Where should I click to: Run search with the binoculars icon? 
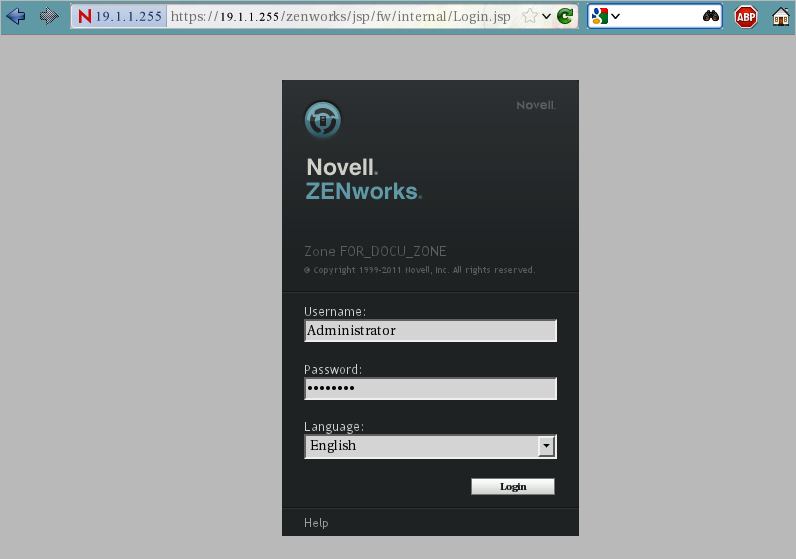click(x=711, y=16)
